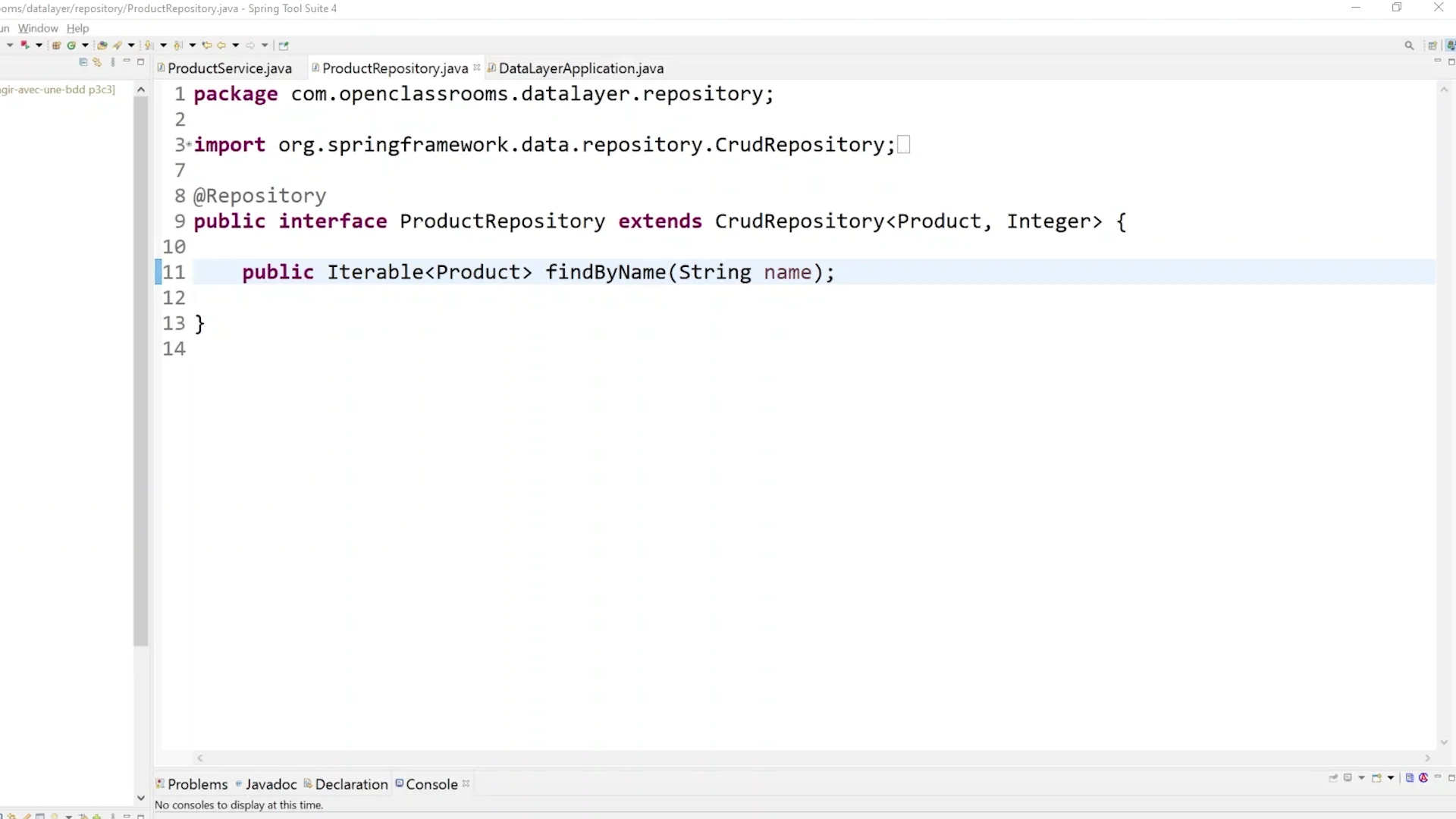Screen dimensions: 1456x819
Task: Click the New Java Class toolbar icon
Action: pyautogui.click(x=71, y=45)
